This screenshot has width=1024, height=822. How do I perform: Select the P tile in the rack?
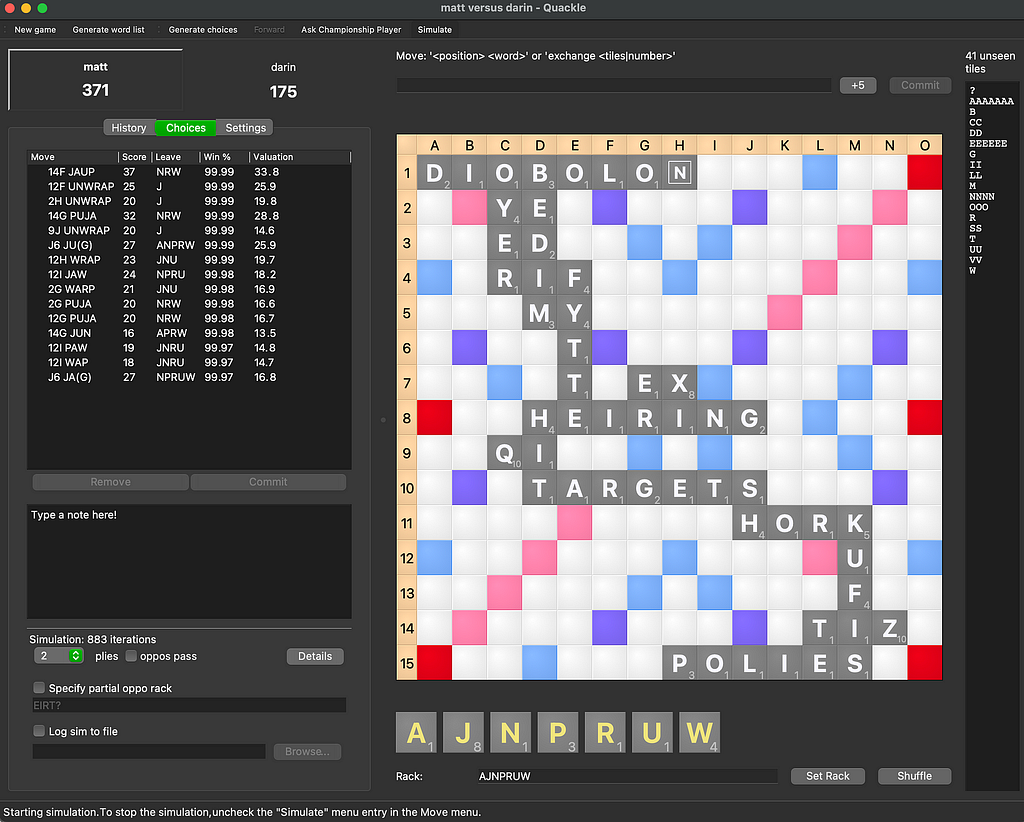tap(558, 733)
